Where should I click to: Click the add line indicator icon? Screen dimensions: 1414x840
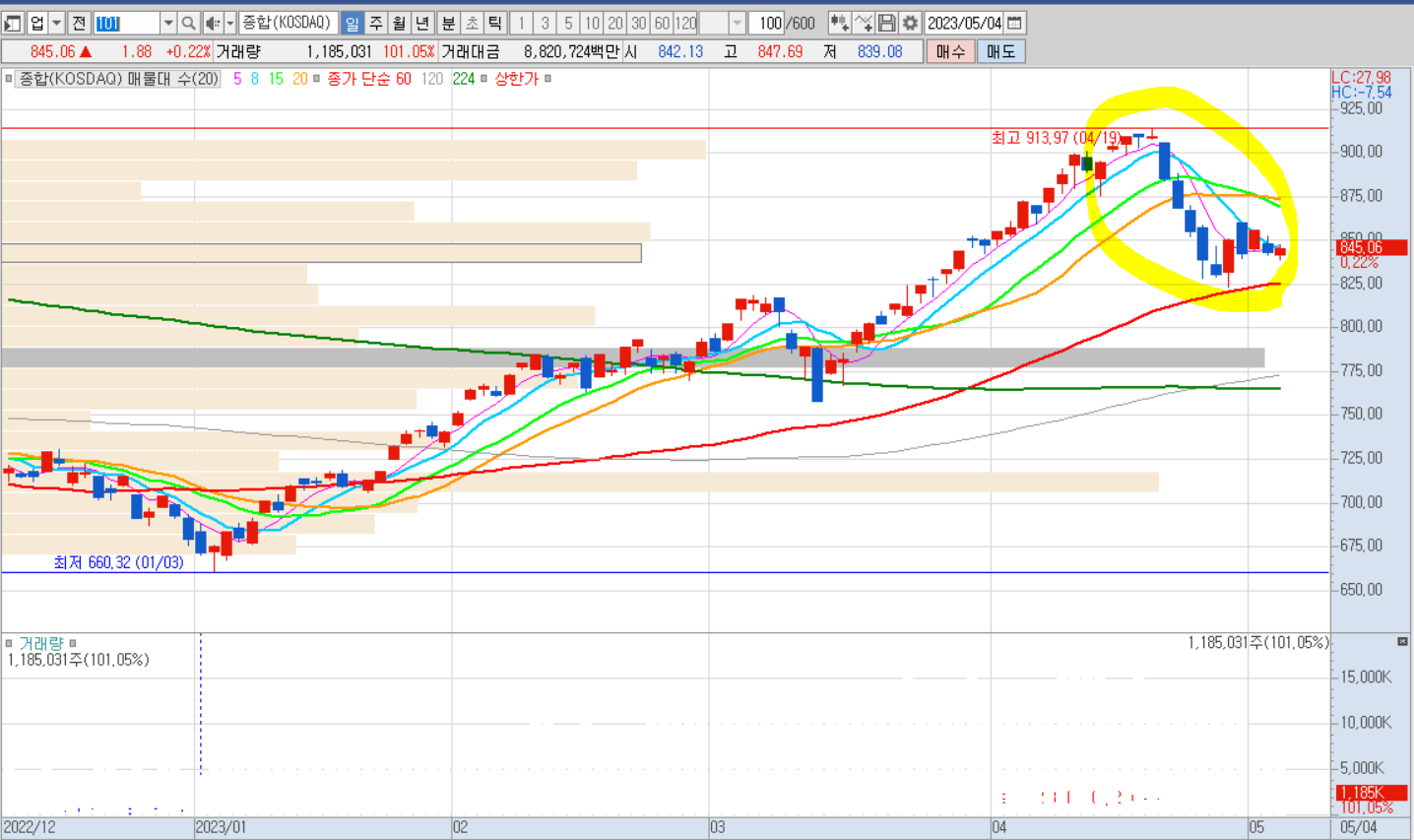(x=864, y=23)
